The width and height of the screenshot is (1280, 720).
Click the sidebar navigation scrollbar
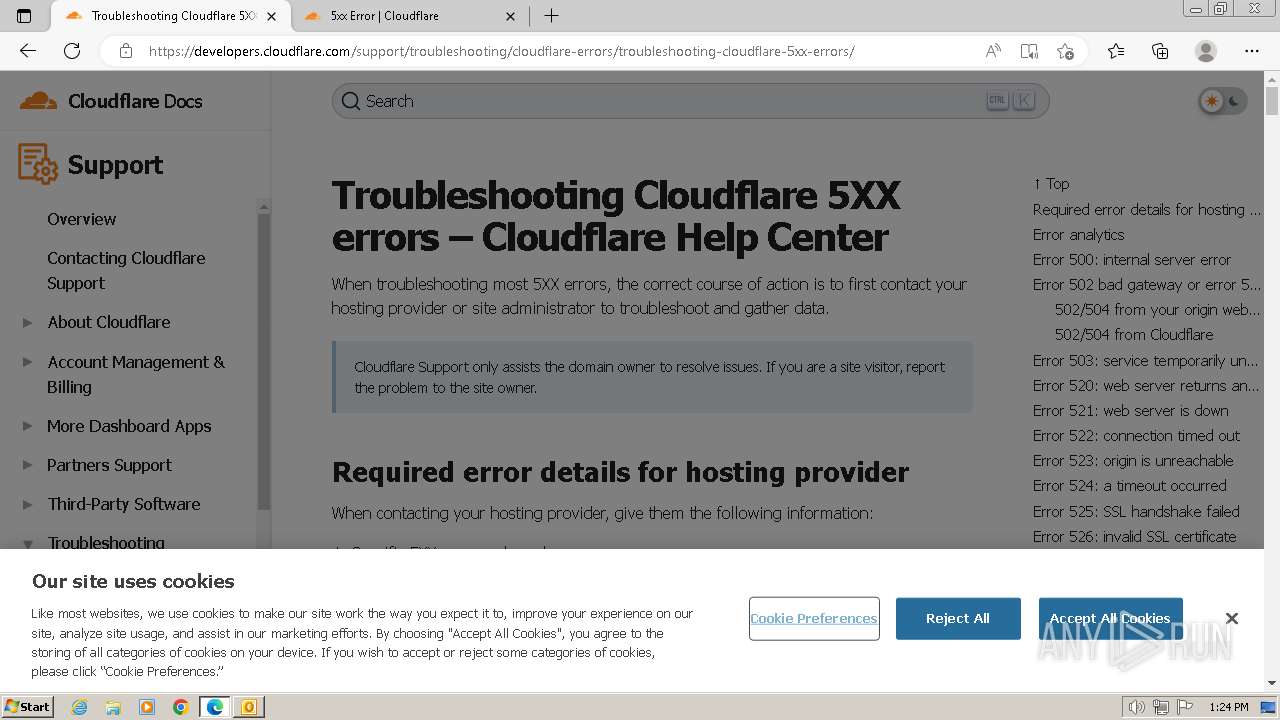coord(263,360)
